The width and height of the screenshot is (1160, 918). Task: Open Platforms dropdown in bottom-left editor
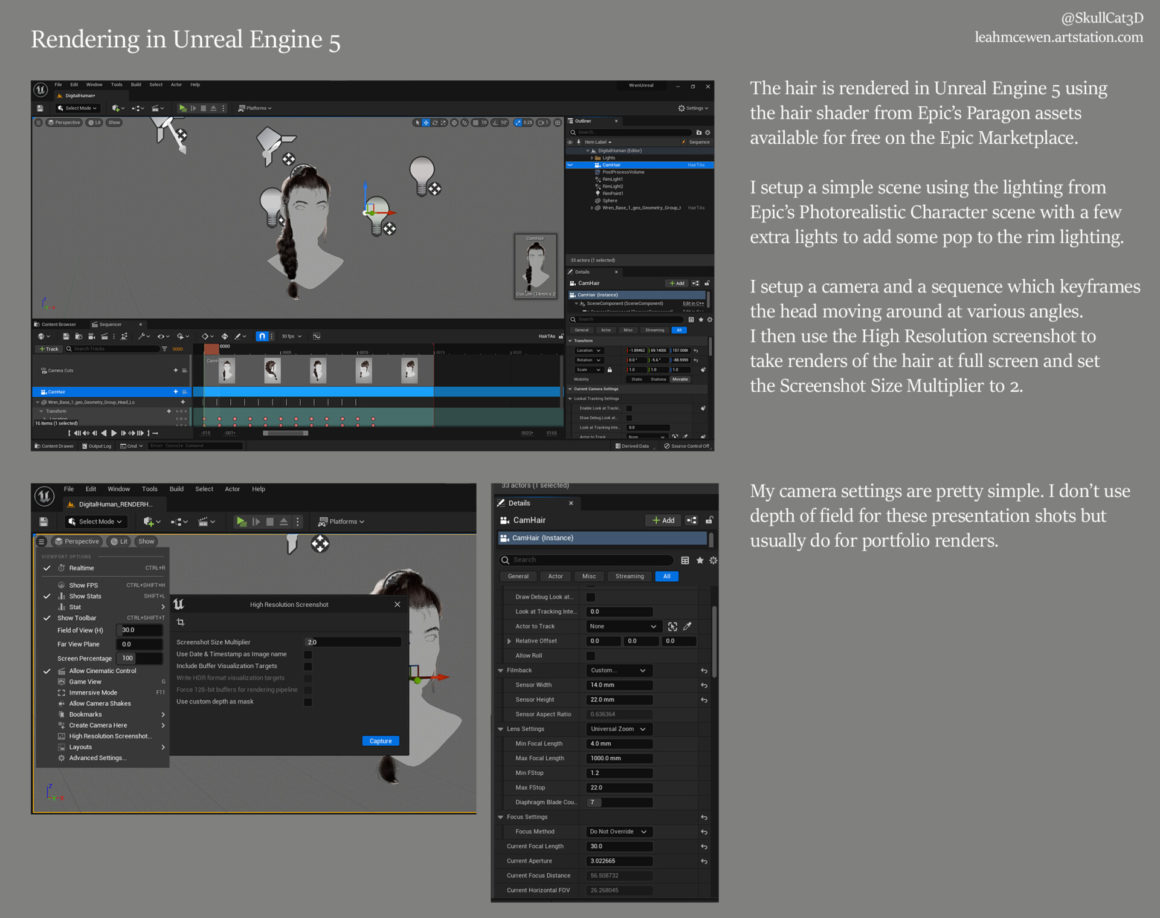[342, 522]
